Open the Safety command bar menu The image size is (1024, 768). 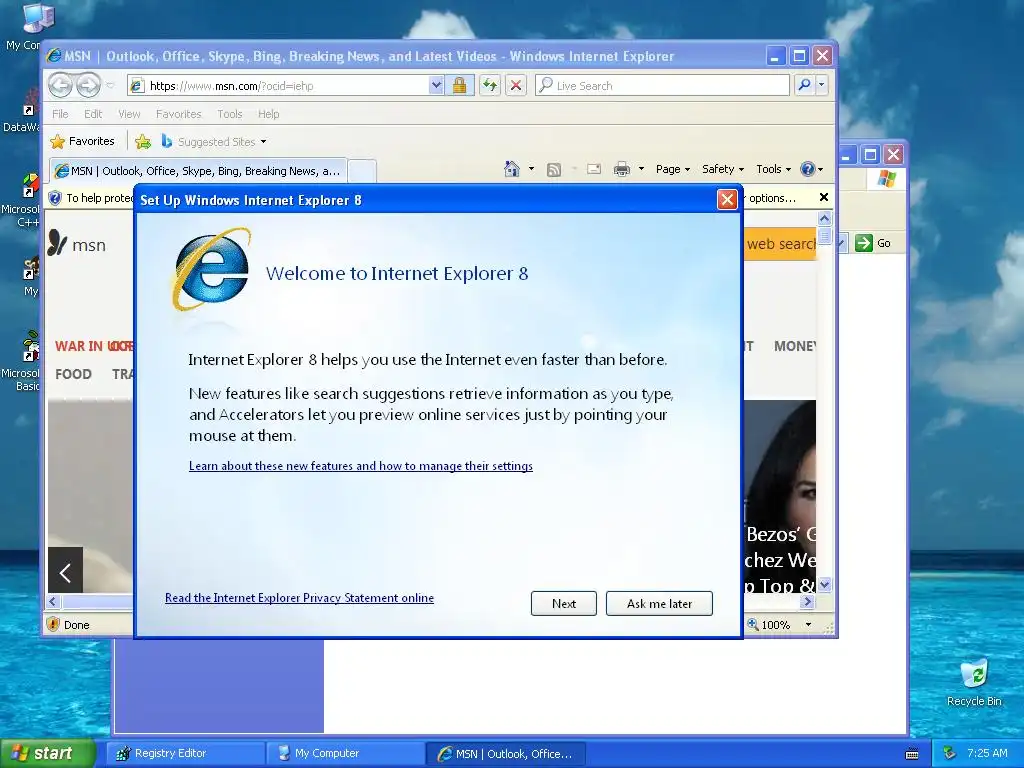tap(723, 169)
